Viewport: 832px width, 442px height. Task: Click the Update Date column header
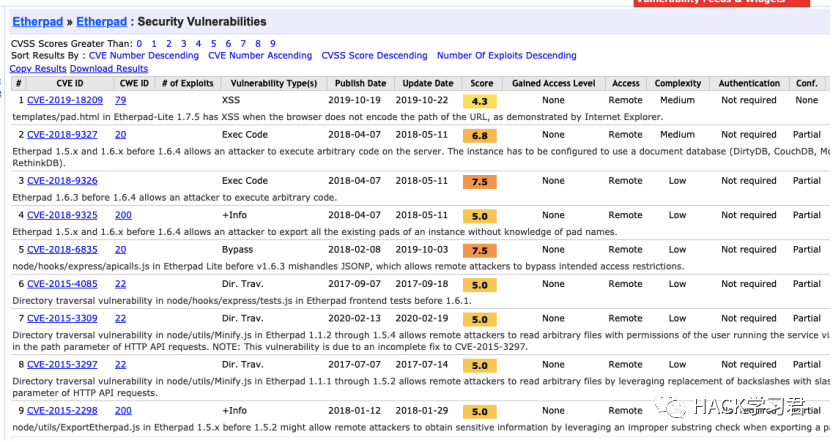click(428, 83)
